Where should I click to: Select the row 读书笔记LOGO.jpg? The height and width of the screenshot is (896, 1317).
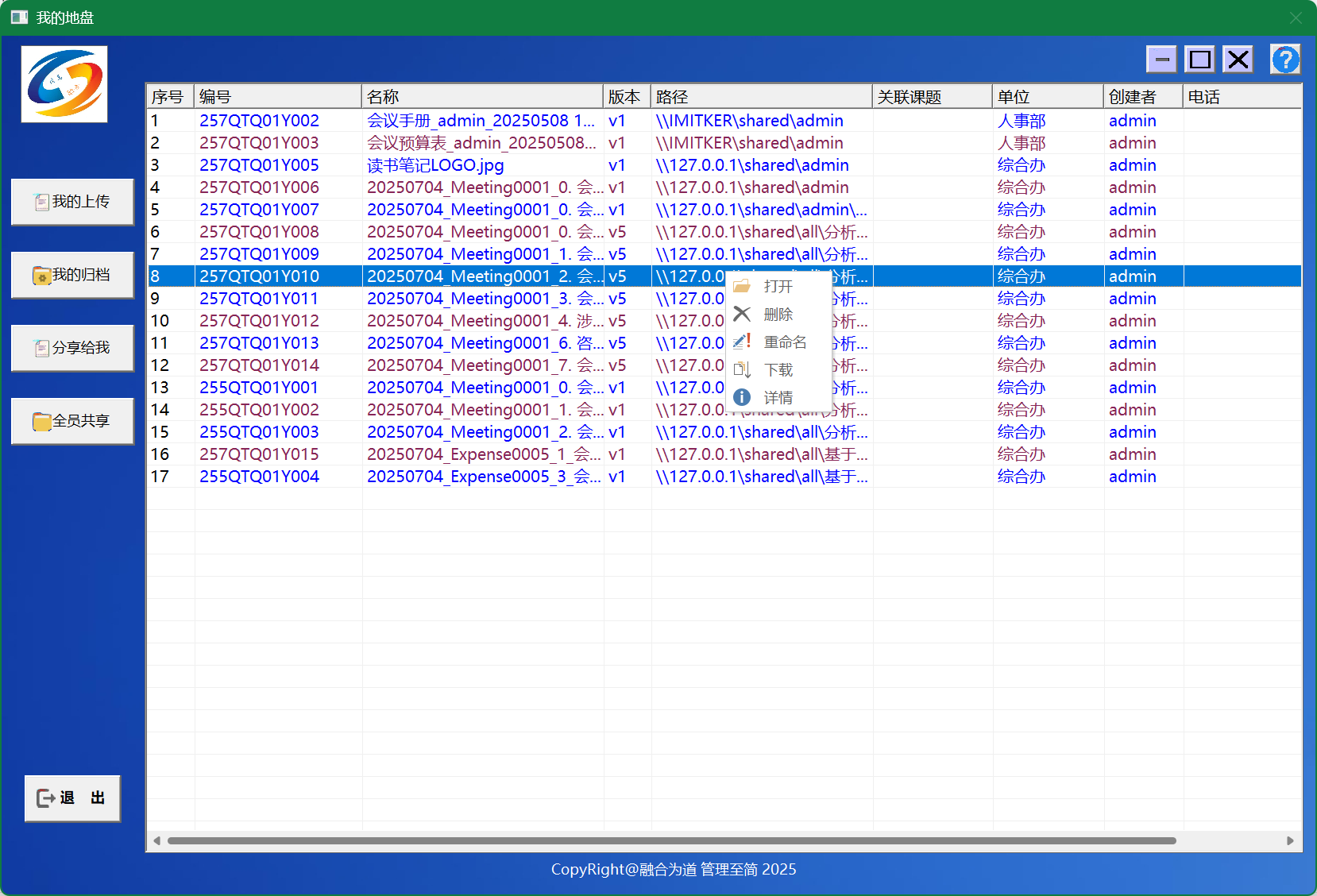click(x=435, y=165)
